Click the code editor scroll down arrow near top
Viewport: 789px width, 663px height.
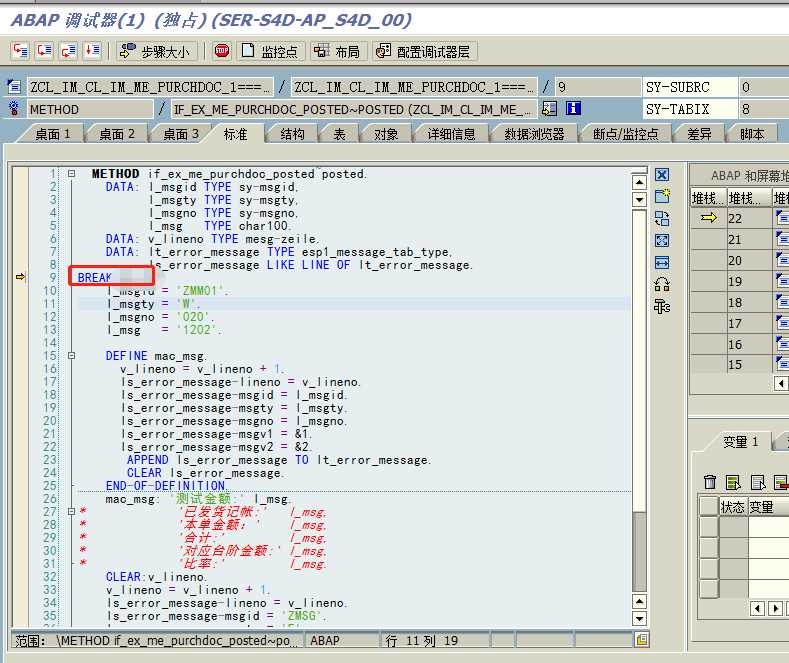[639, 200]
